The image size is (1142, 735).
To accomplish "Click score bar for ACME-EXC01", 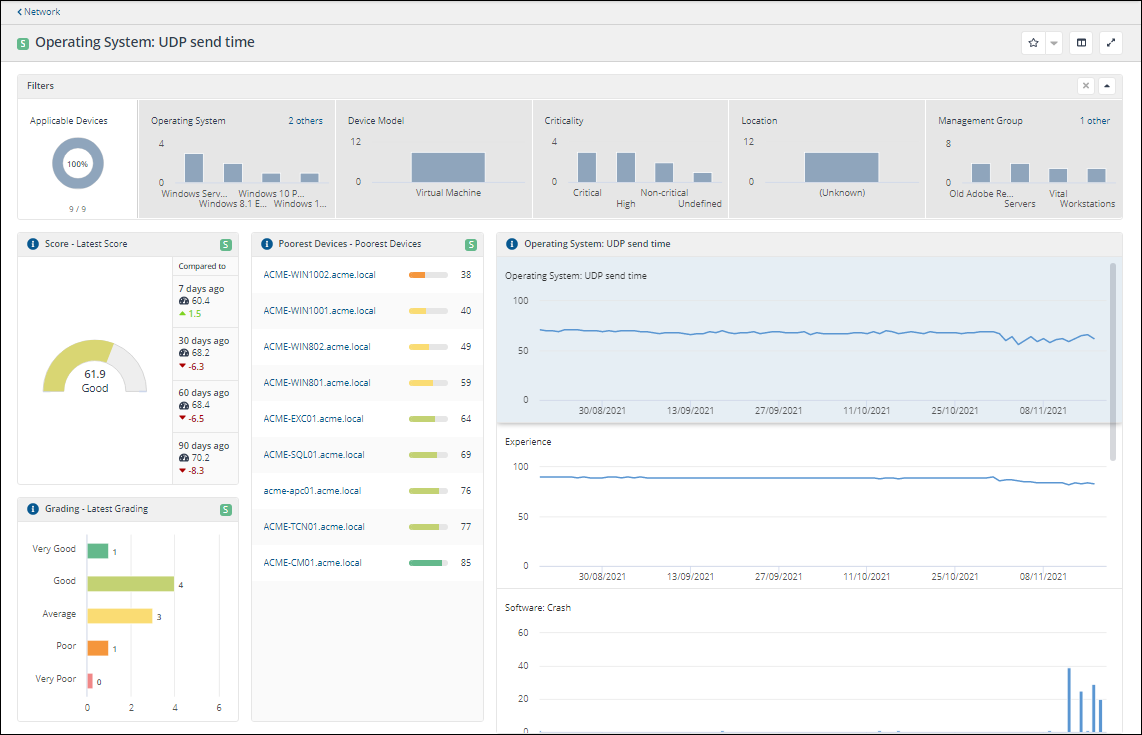I will click(428, 419).
